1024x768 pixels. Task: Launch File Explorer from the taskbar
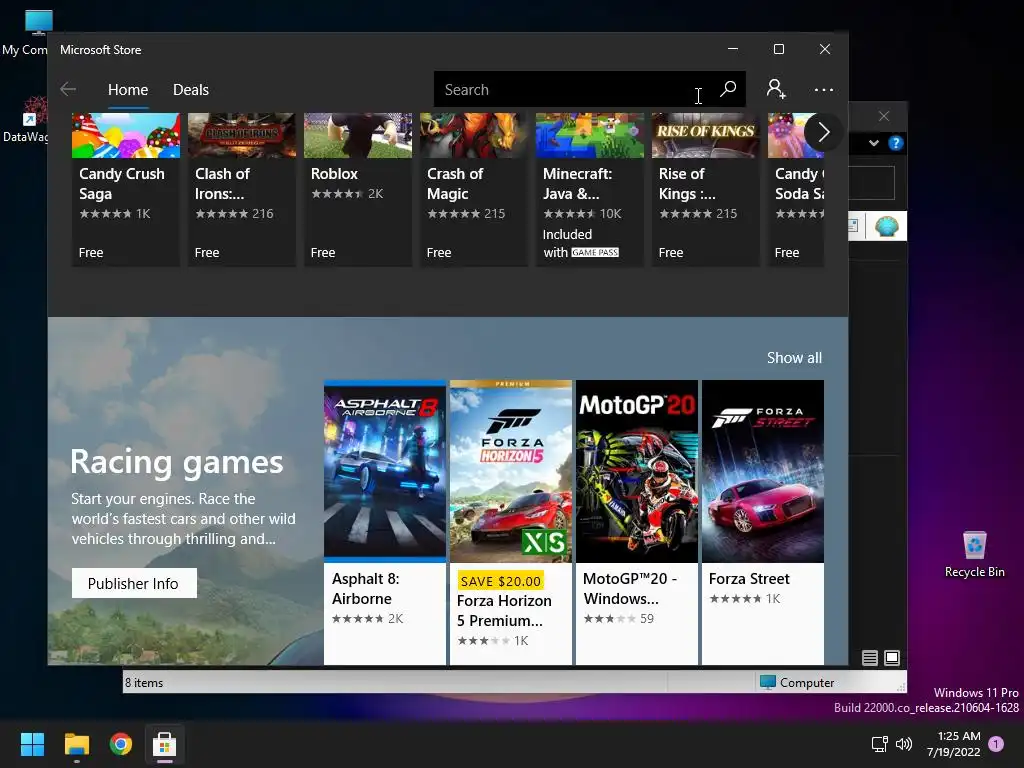[x=77, y=744]
